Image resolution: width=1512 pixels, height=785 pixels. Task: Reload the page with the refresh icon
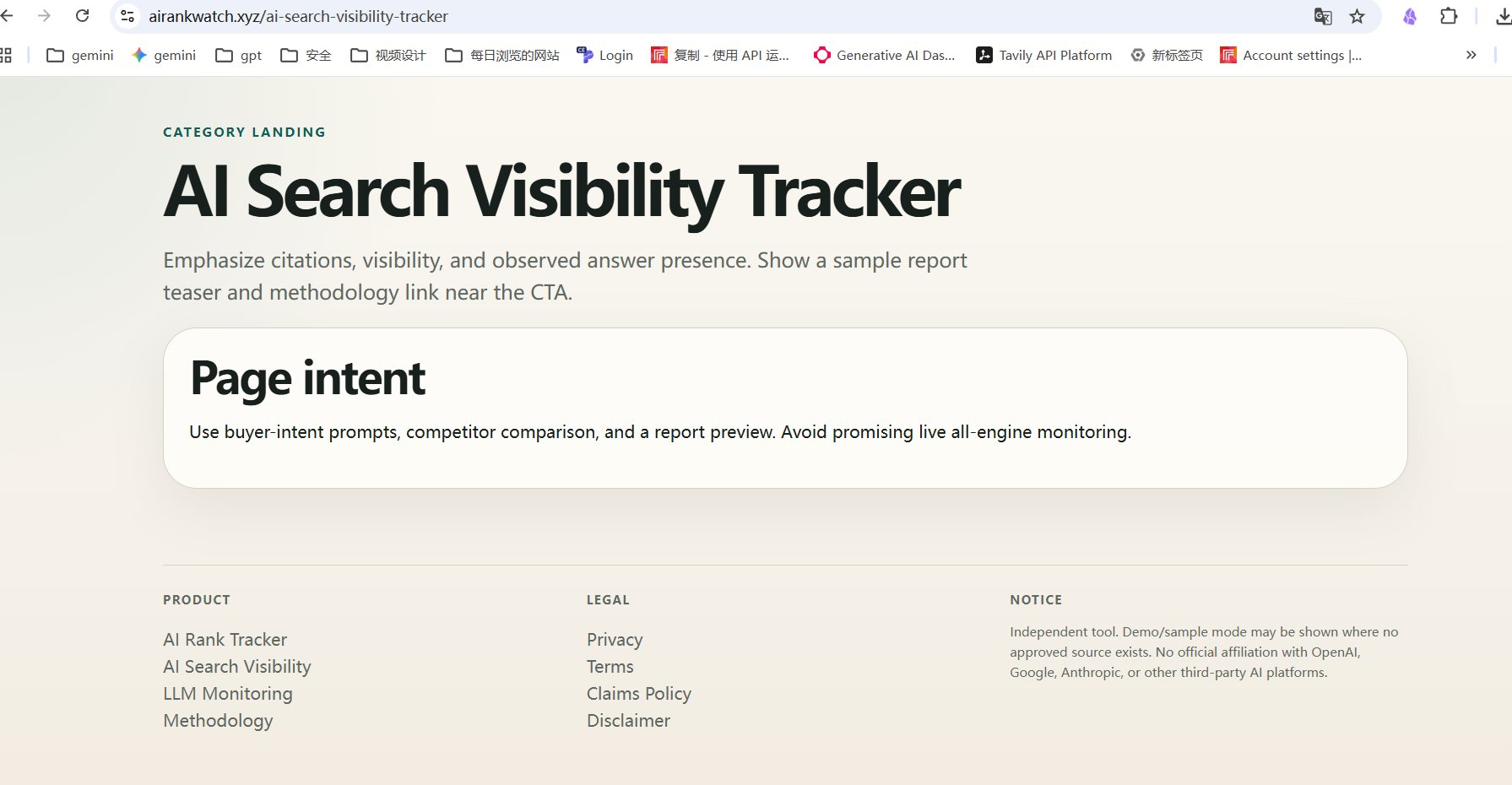[x=83, y=16]
